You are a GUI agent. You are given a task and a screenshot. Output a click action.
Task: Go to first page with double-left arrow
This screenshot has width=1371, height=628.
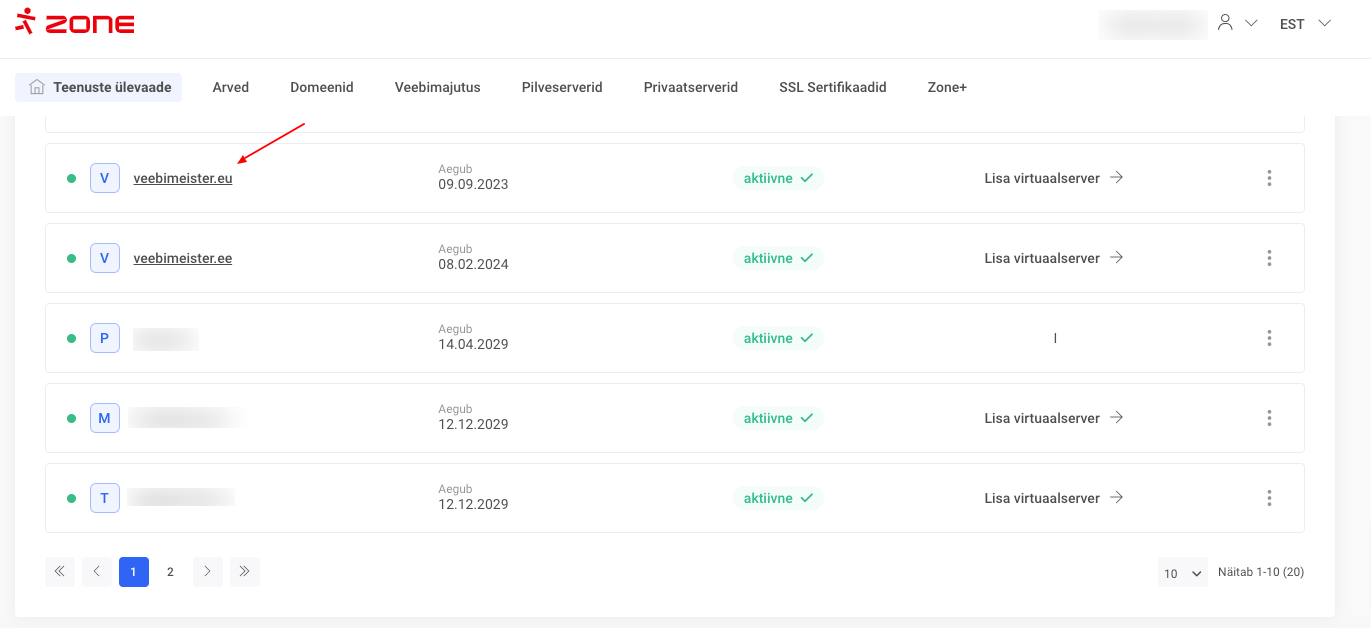tap(60, 572)
